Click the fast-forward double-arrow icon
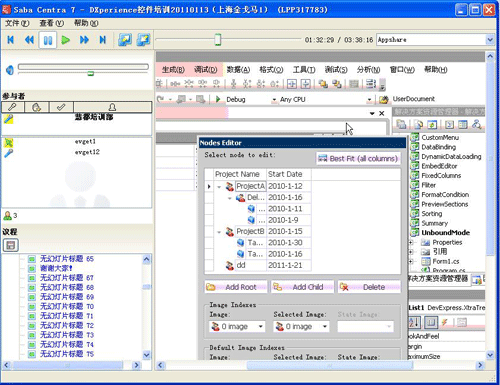Screen dimensions: 500x385 tap(84, 40)
